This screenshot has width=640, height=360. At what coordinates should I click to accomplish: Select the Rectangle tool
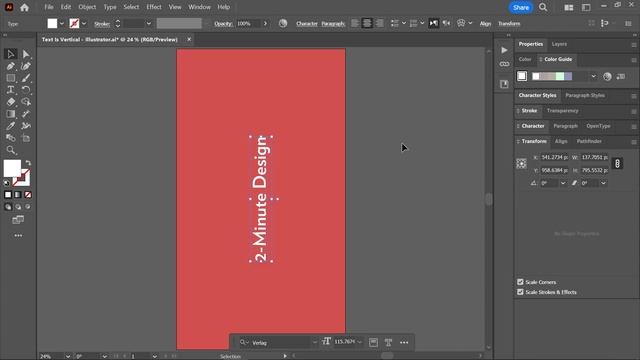11,78
